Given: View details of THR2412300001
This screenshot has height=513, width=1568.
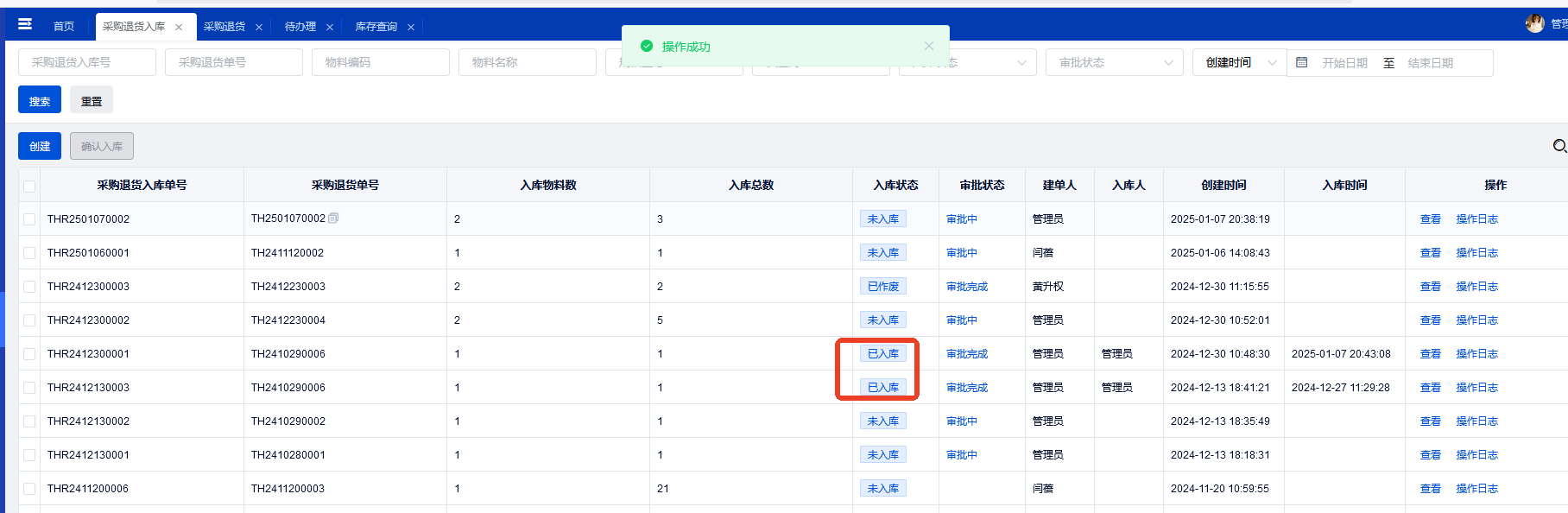Looking at the screenshot, I should pyautogui.click(x=1431, y=354).
